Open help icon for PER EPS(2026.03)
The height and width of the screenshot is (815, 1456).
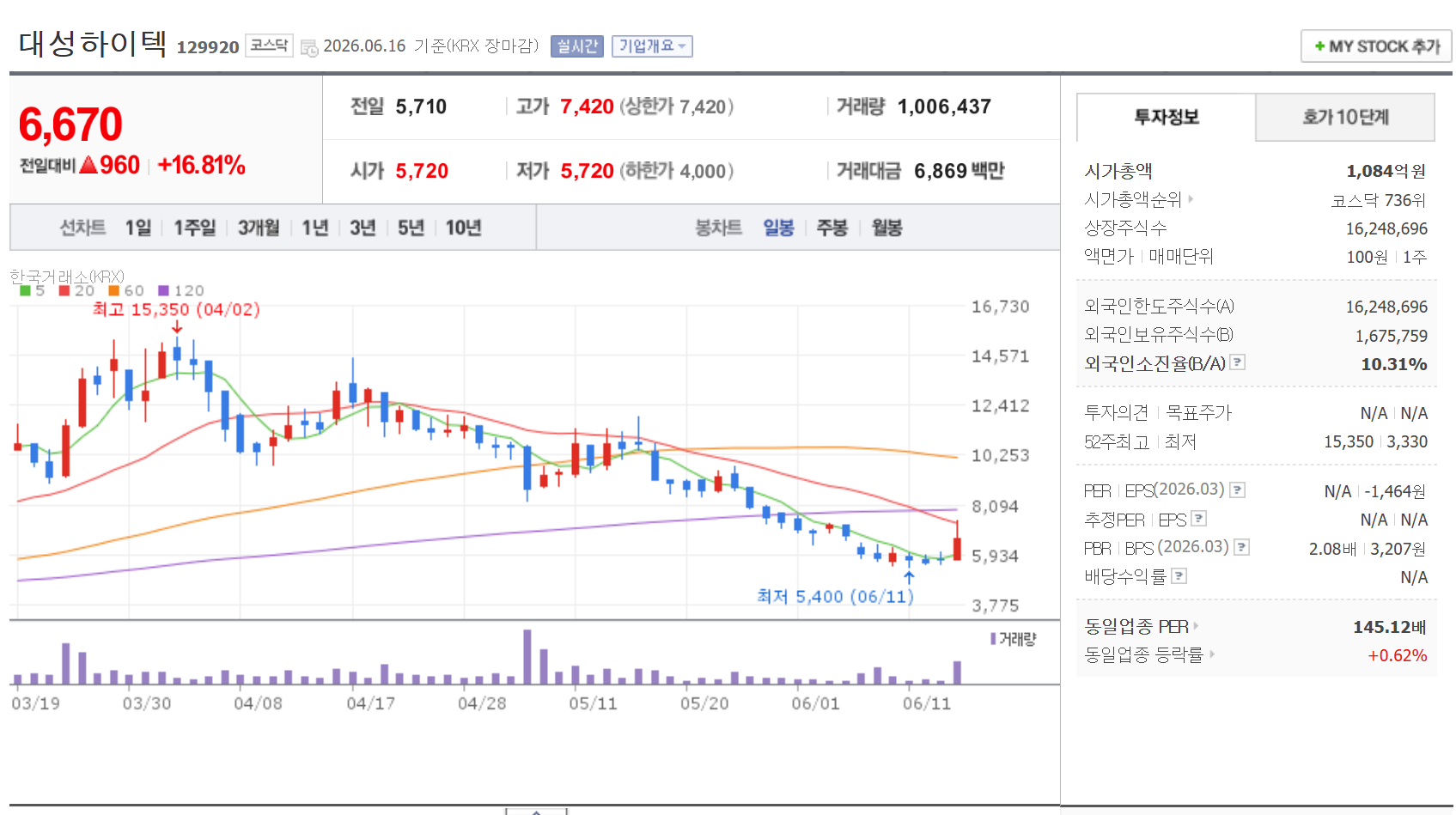1237,490
